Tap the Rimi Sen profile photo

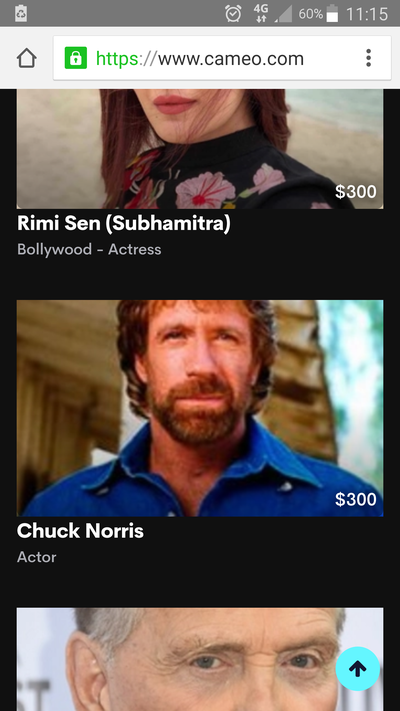click(200, 149)
